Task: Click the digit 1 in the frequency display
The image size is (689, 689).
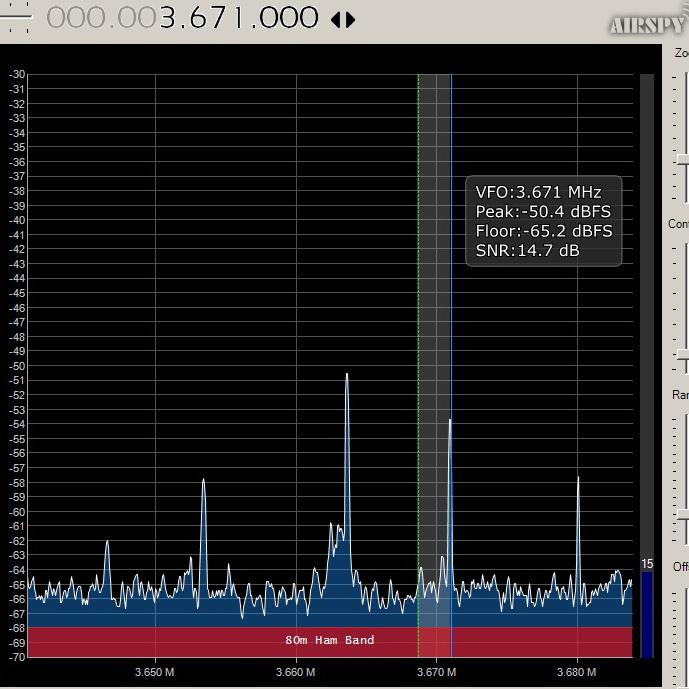Action: click(x=238, y=18)
